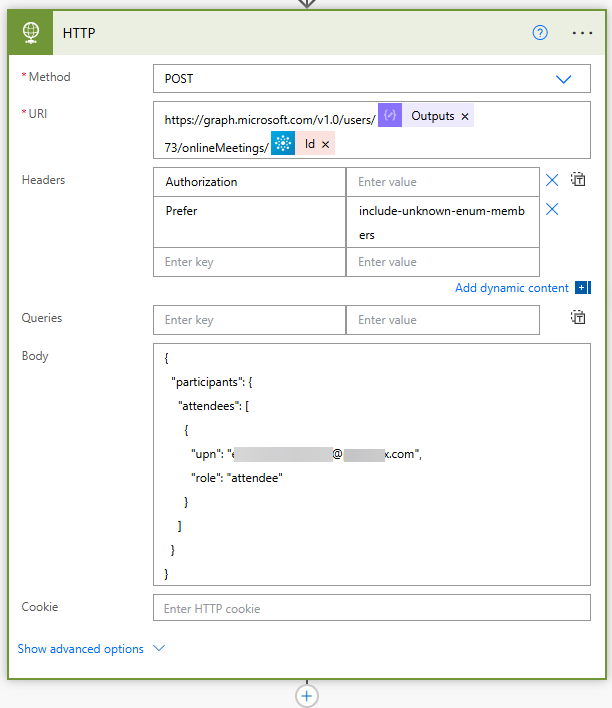612x708 pixels.
Task: Open the HTTP action ellipsis menu
Action: pyautogui.click(x=582, y=33)
